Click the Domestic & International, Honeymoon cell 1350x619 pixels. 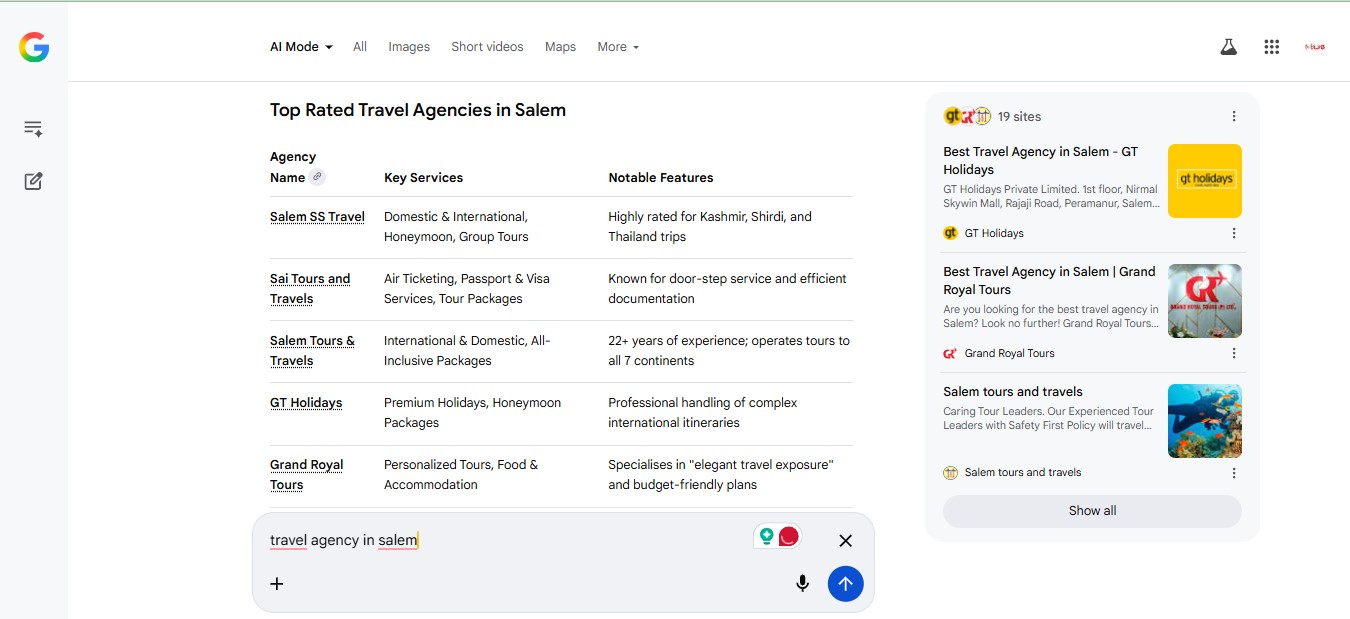tap(456, 227)
